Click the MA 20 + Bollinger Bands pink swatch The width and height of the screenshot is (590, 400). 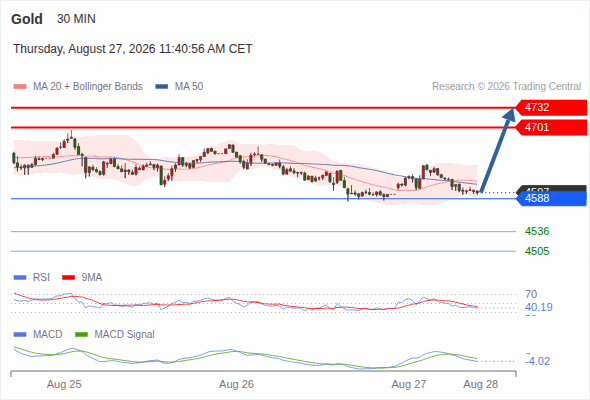coord(20,87)
